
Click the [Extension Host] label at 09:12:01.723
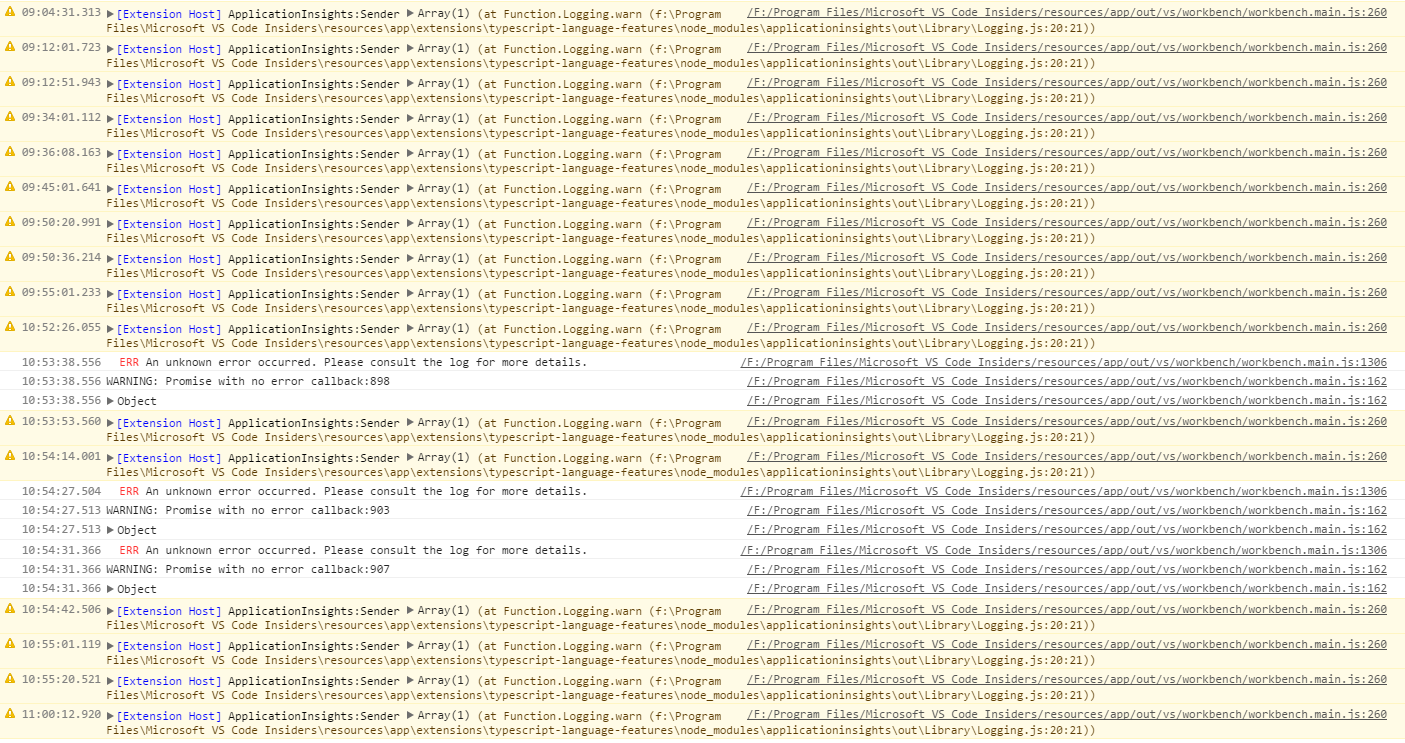pos(169,49)
